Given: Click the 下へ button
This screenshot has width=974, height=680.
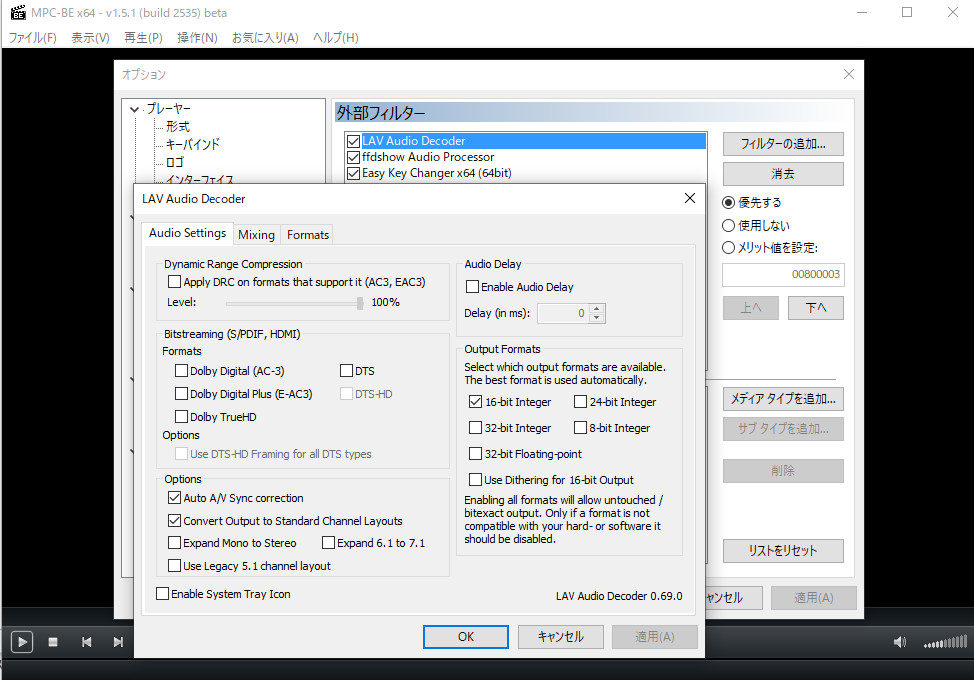Looking at the screenshot, I should coord(816,308).
